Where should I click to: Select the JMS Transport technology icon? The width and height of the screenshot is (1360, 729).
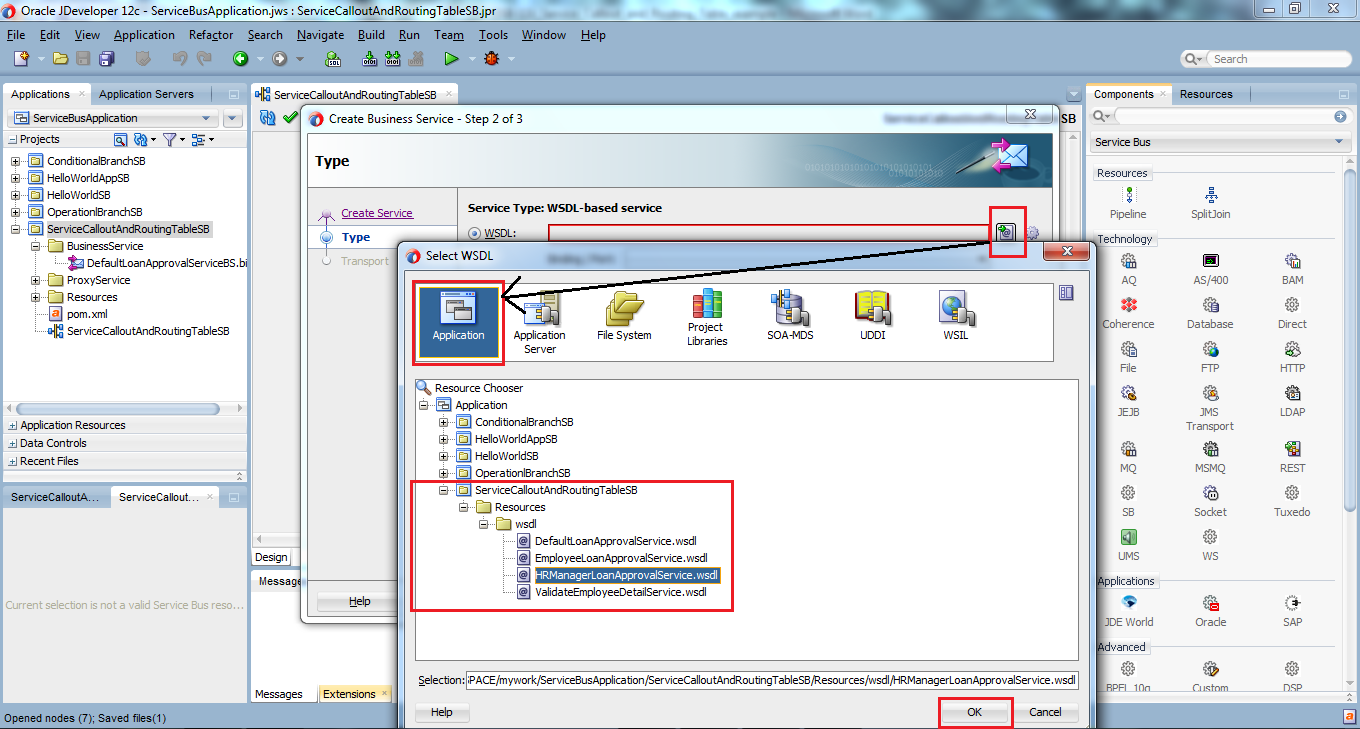(x=1210, y=400)
